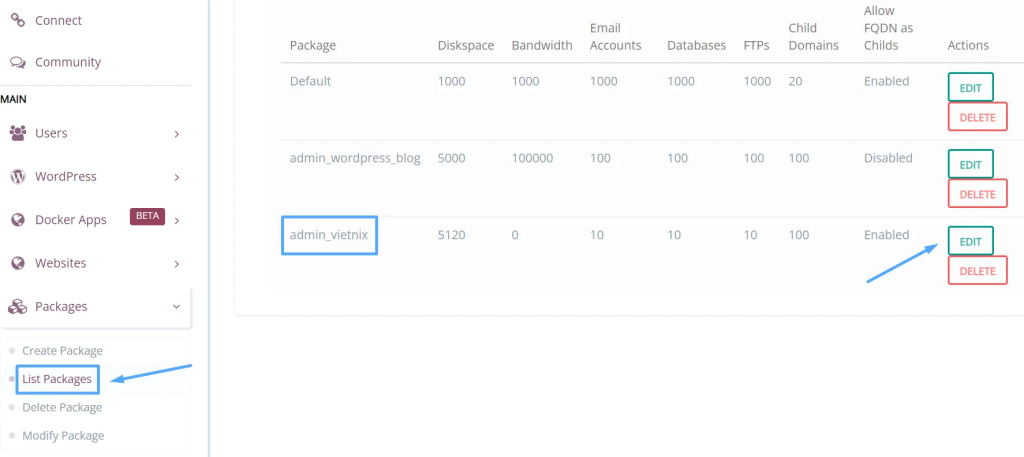
Task: Go to Modify Package menu item
Action: [63, 435]
